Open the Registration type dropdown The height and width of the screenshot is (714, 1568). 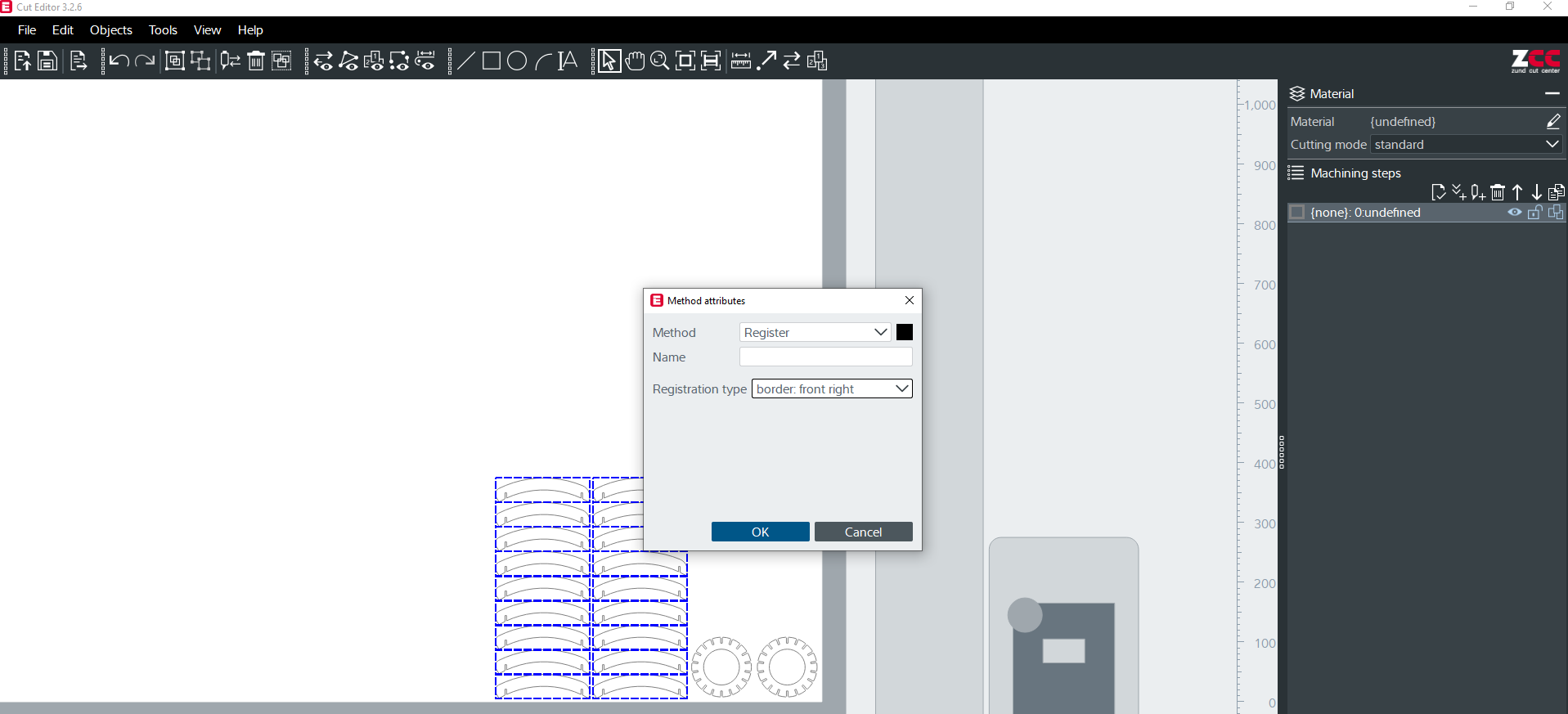(x=832, y=388)
